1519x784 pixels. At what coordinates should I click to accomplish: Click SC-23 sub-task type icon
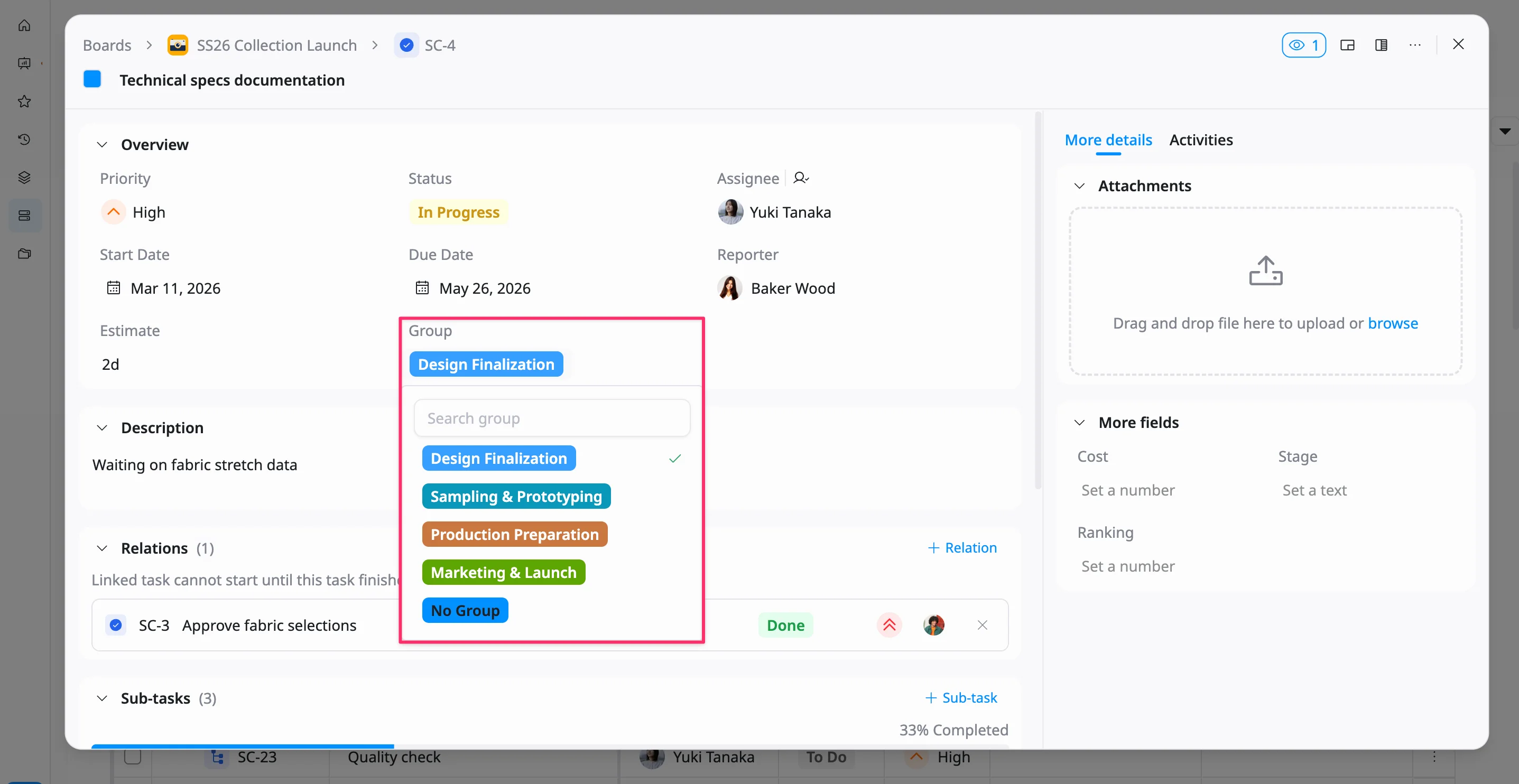217,757
